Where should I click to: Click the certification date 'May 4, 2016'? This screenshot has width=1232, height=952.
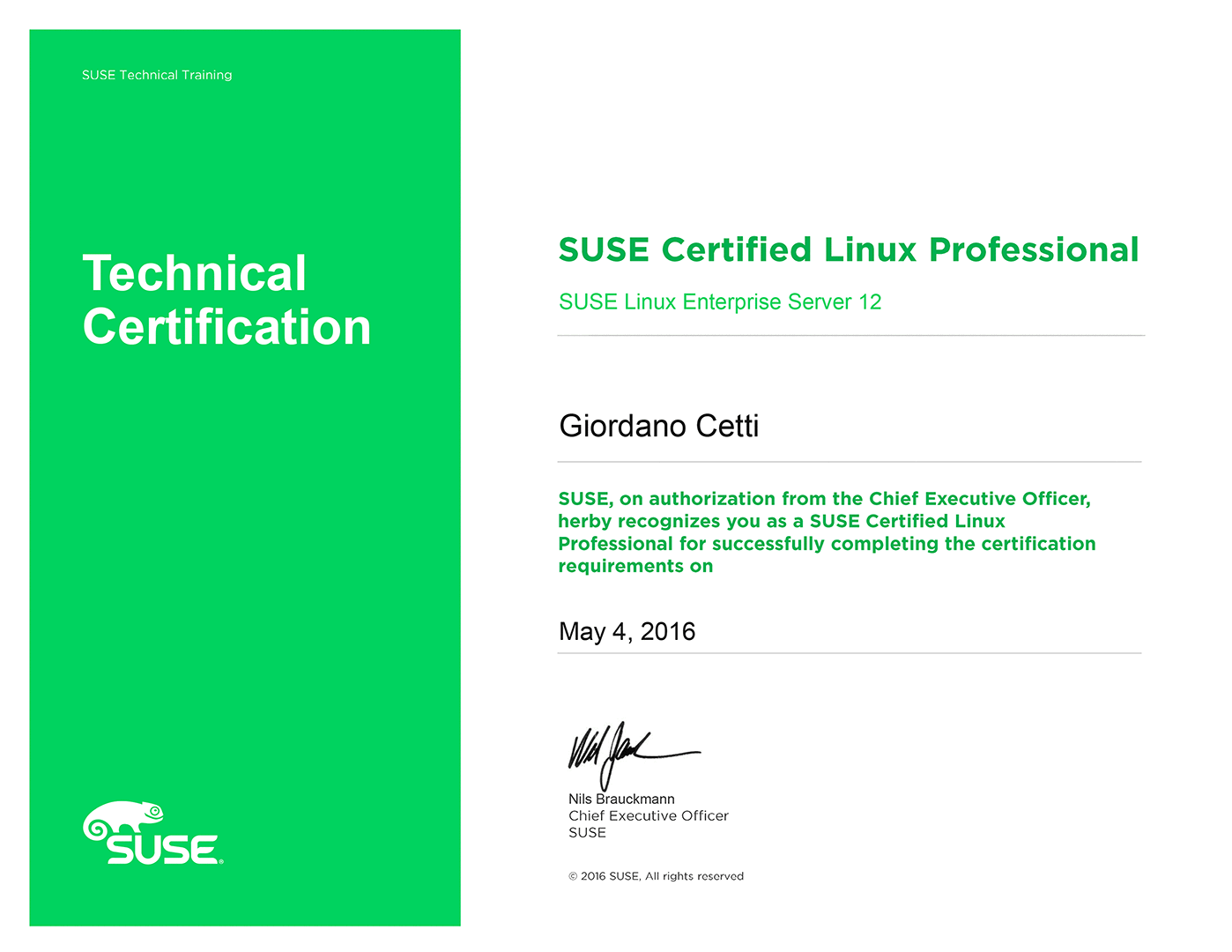pos(627,631)
